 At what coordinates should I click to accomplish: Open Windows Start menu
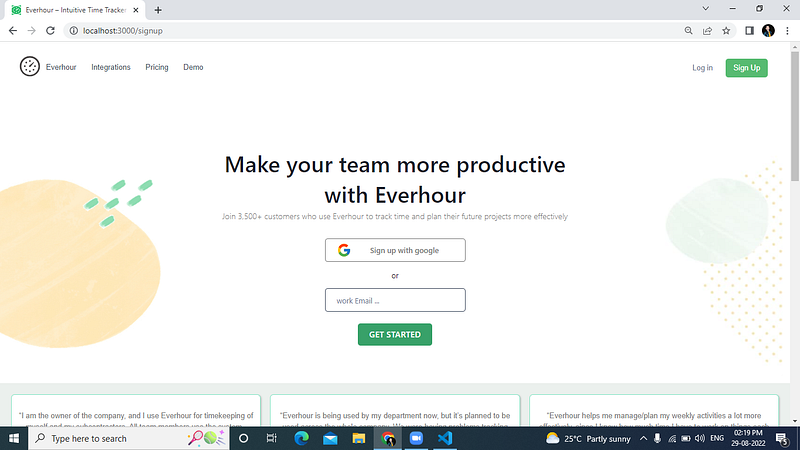14,438
